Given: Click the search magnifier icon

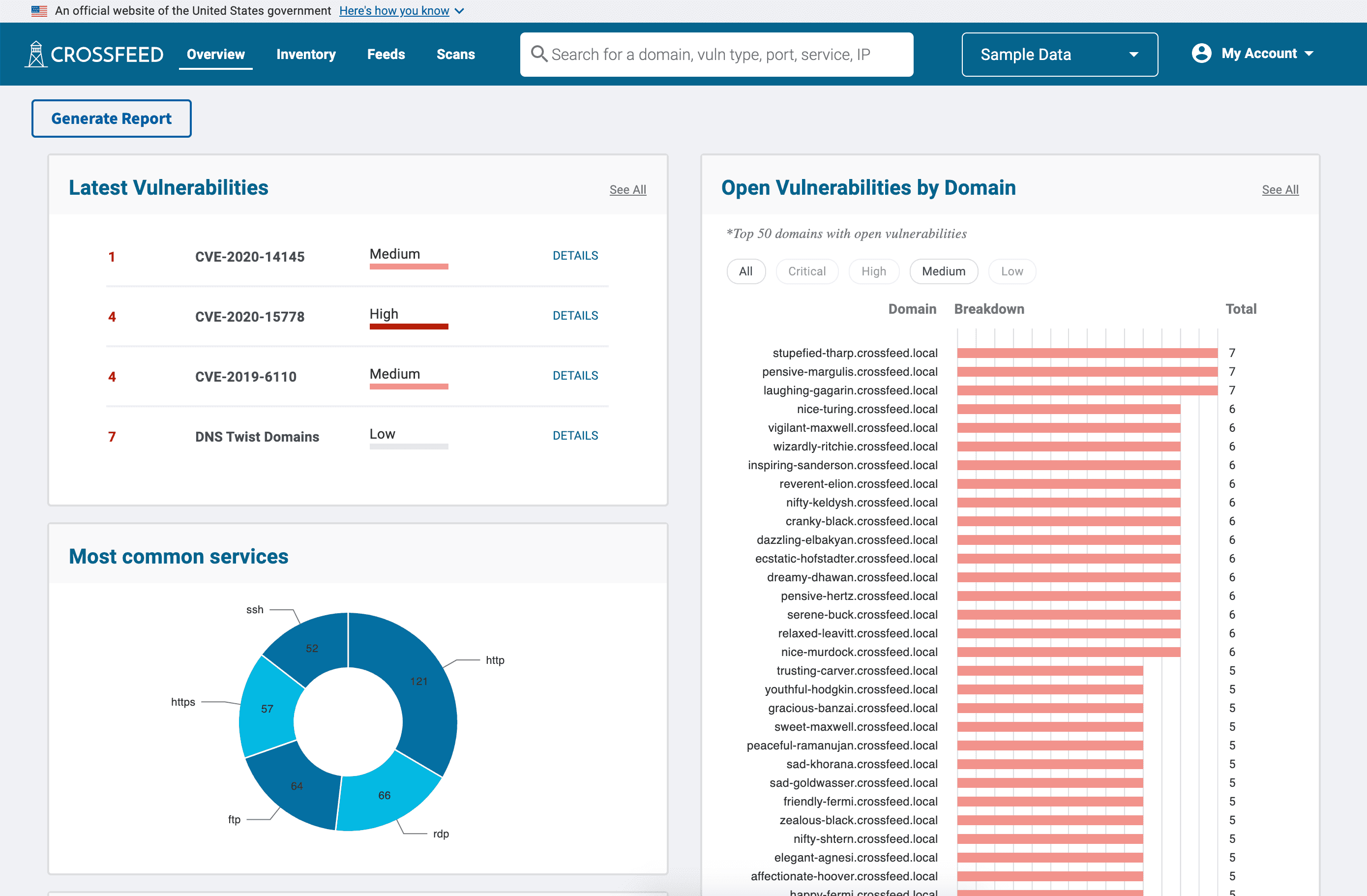Looking at the screenshot, I should click(538, 54).
